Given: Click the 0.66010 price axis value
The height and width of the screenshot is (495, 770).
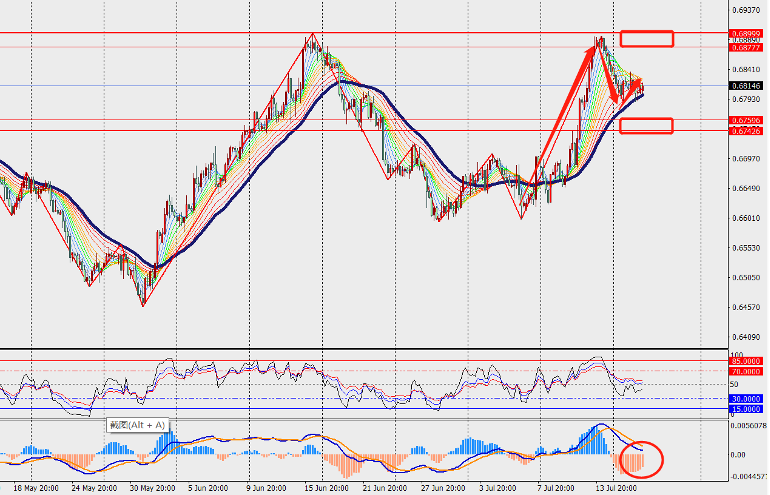Looking at the screenshot, I should click(746, 218).
